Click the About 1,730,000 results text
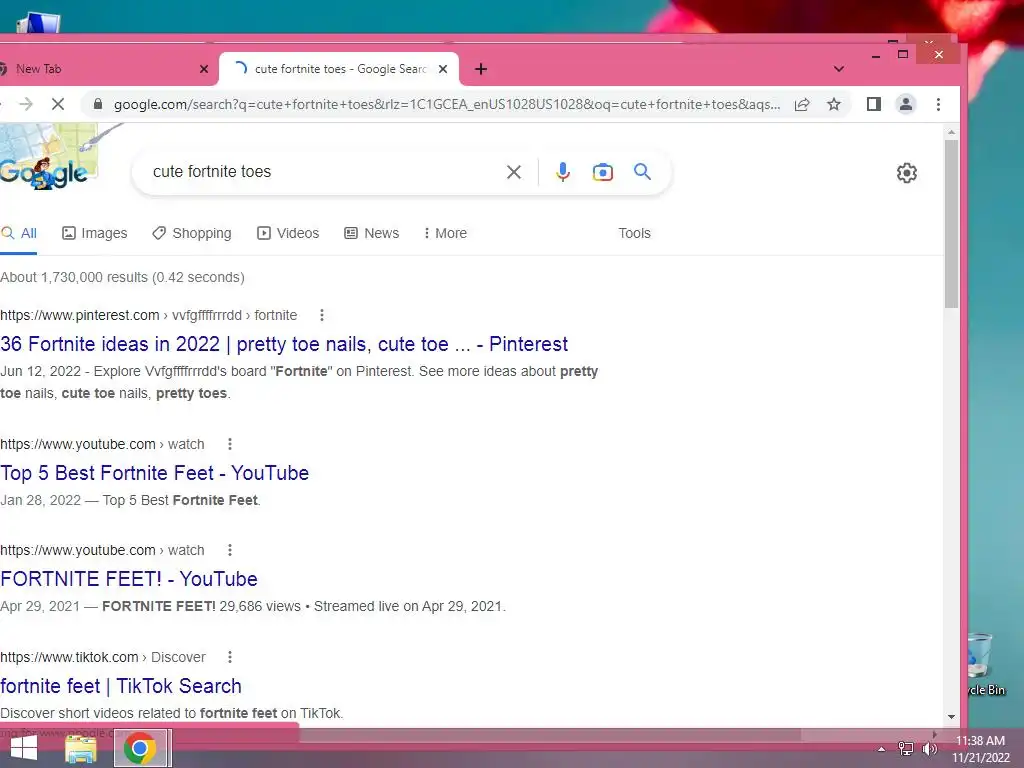The width and height of the screenshot is (1024, 768). point(122,278)
